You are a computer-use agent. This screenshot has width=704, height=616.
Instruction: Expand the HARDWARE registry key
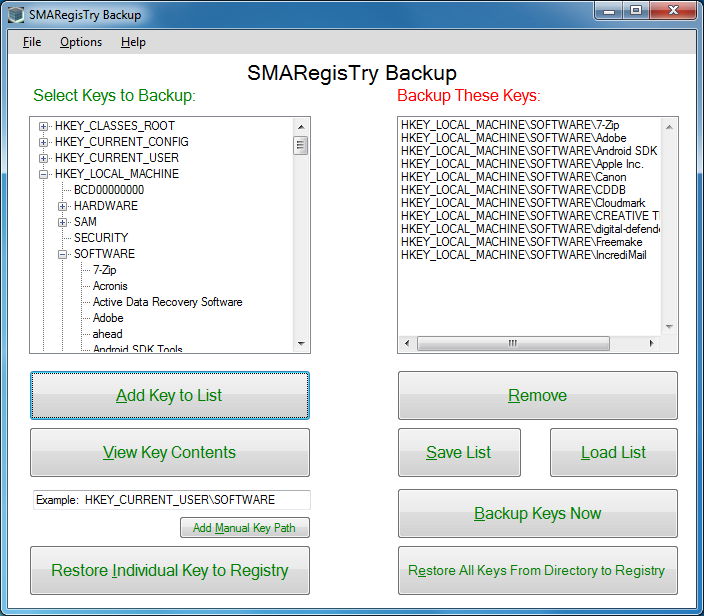62,206
